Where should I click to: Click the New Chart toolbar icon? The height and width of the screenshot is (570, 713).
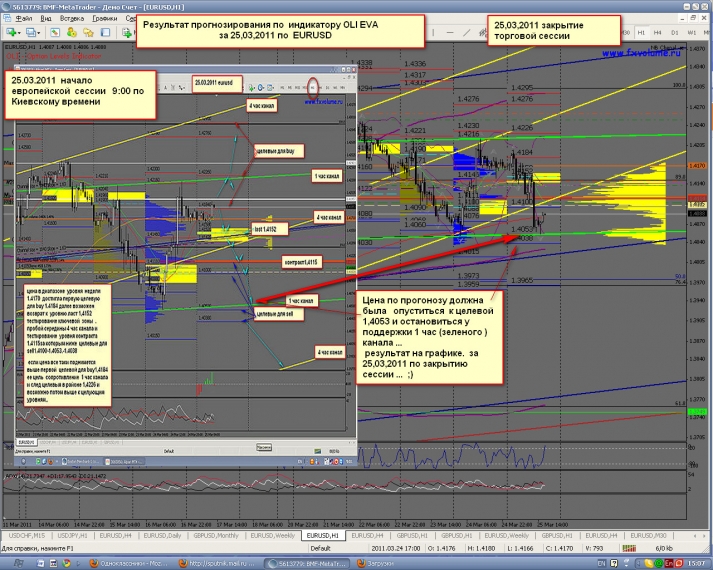10,32
